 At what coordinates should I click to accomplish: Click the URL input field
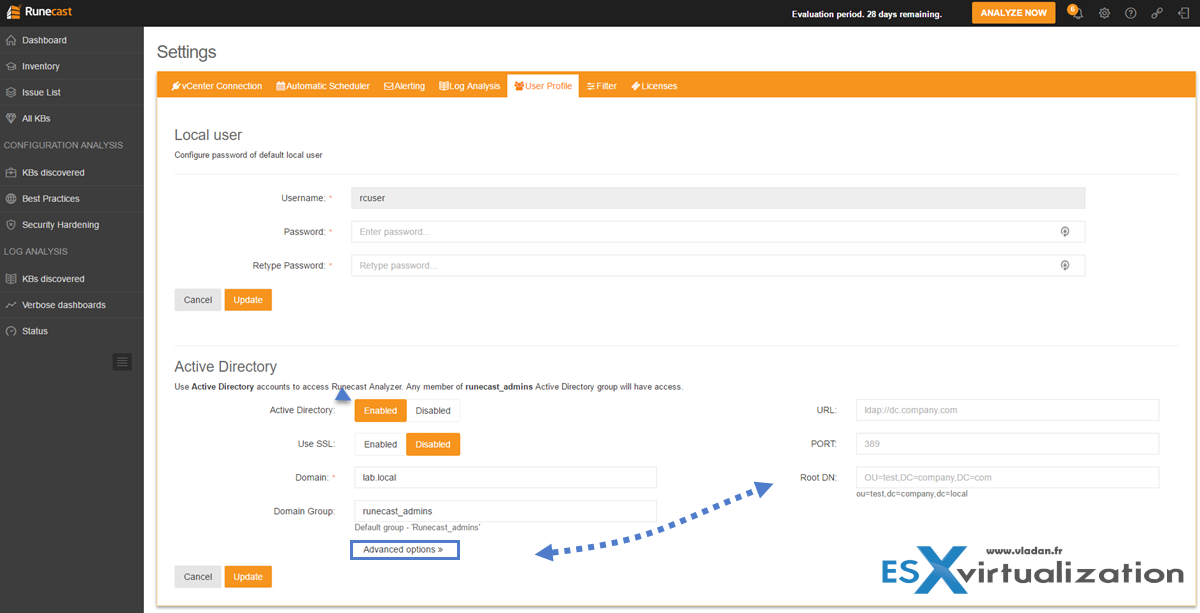click(x=1007, y=410)
